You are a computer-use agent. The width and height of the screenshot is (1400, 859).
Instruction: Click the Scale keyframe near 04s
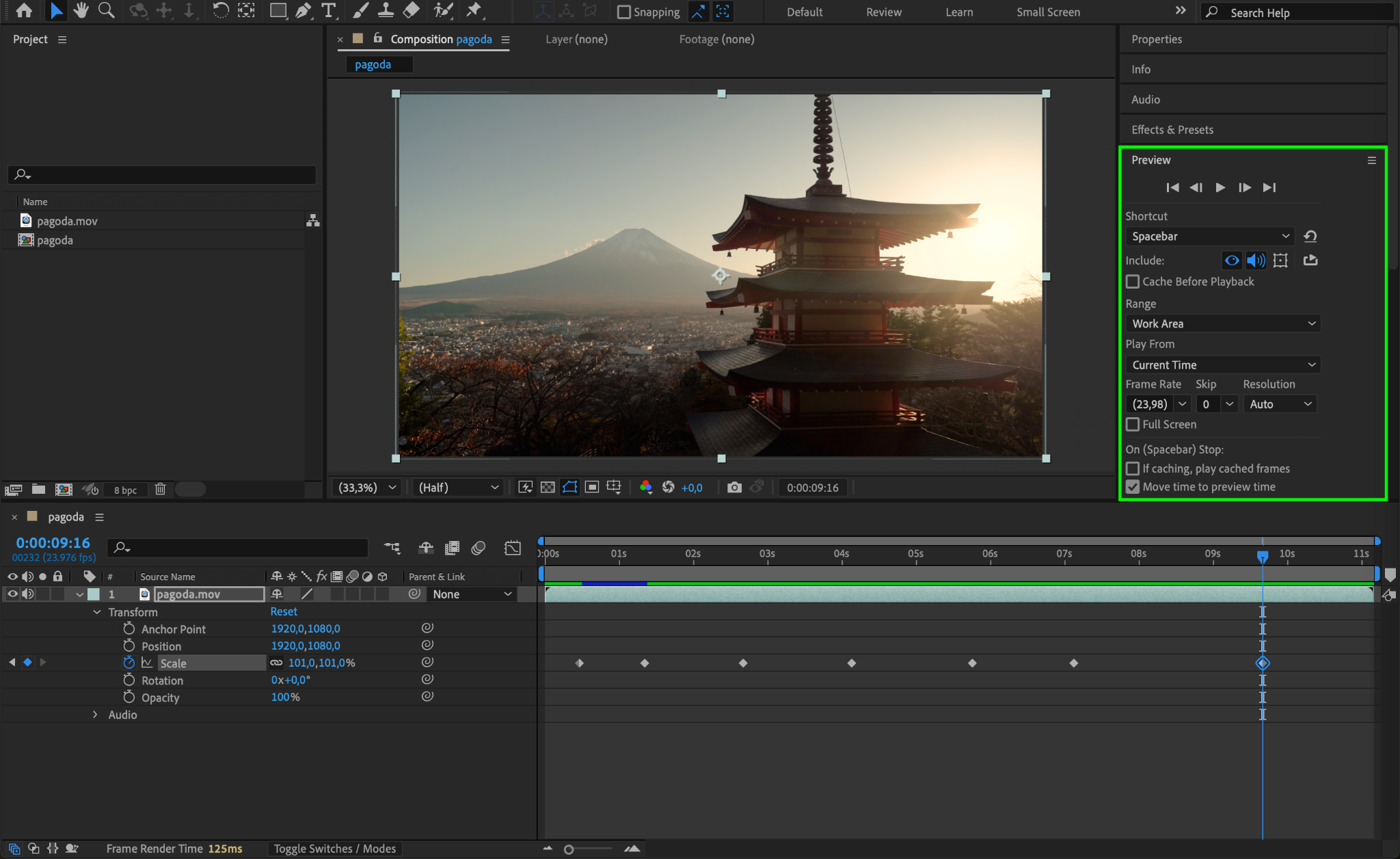(852, 663)
